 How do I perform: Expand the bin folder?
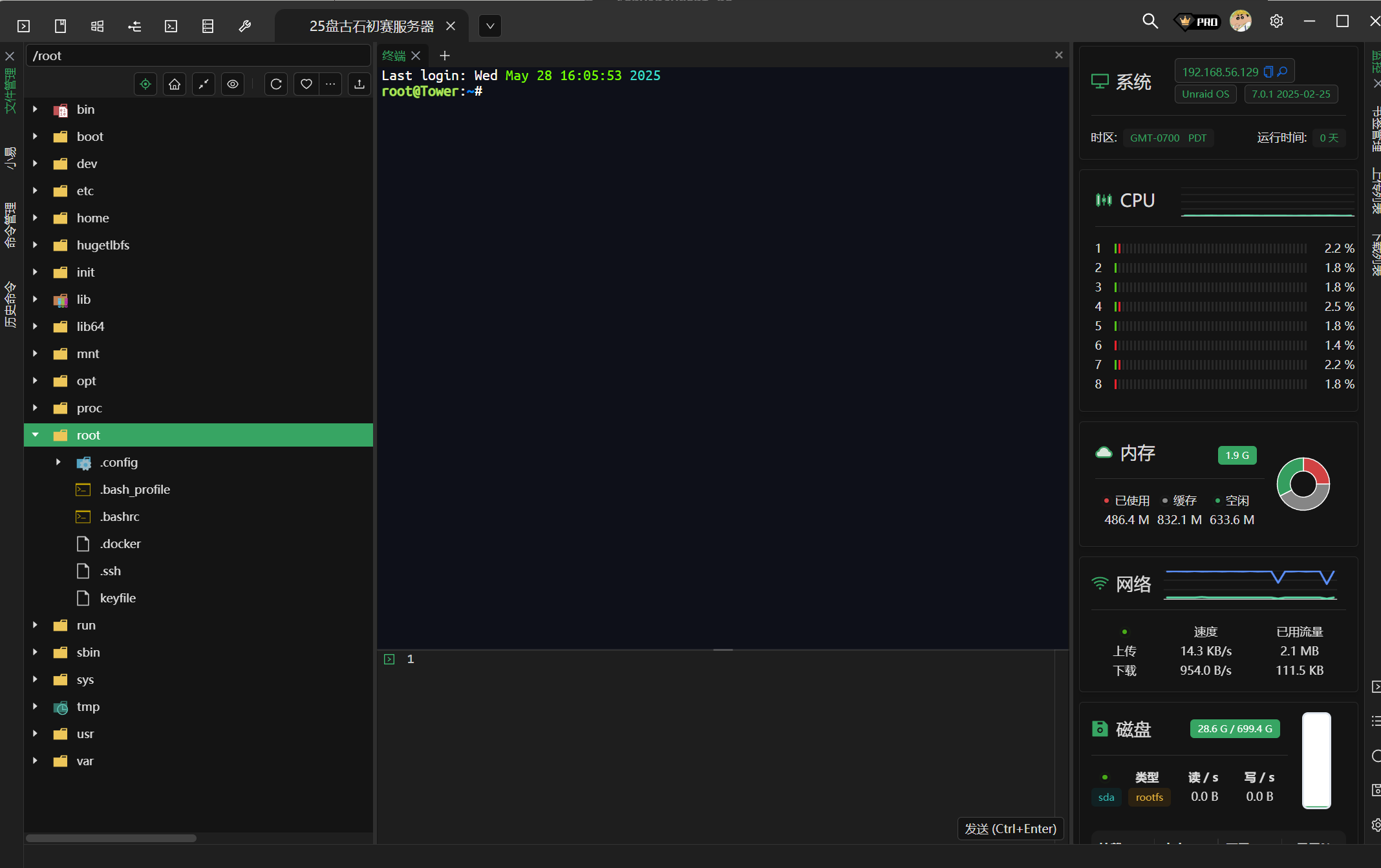(x=36, y=109)
